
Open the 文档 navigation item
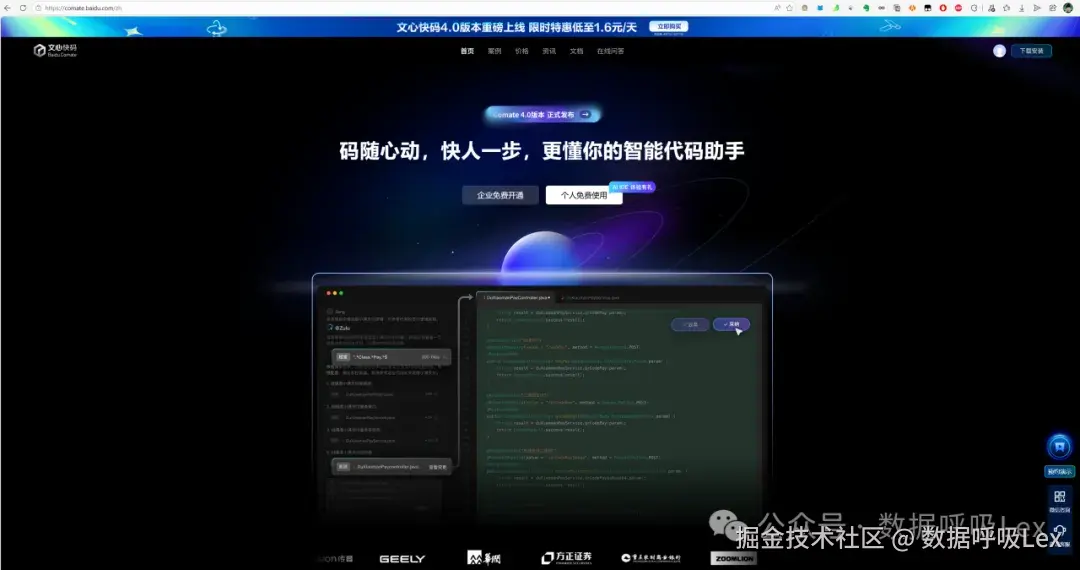tap(577, 51)
